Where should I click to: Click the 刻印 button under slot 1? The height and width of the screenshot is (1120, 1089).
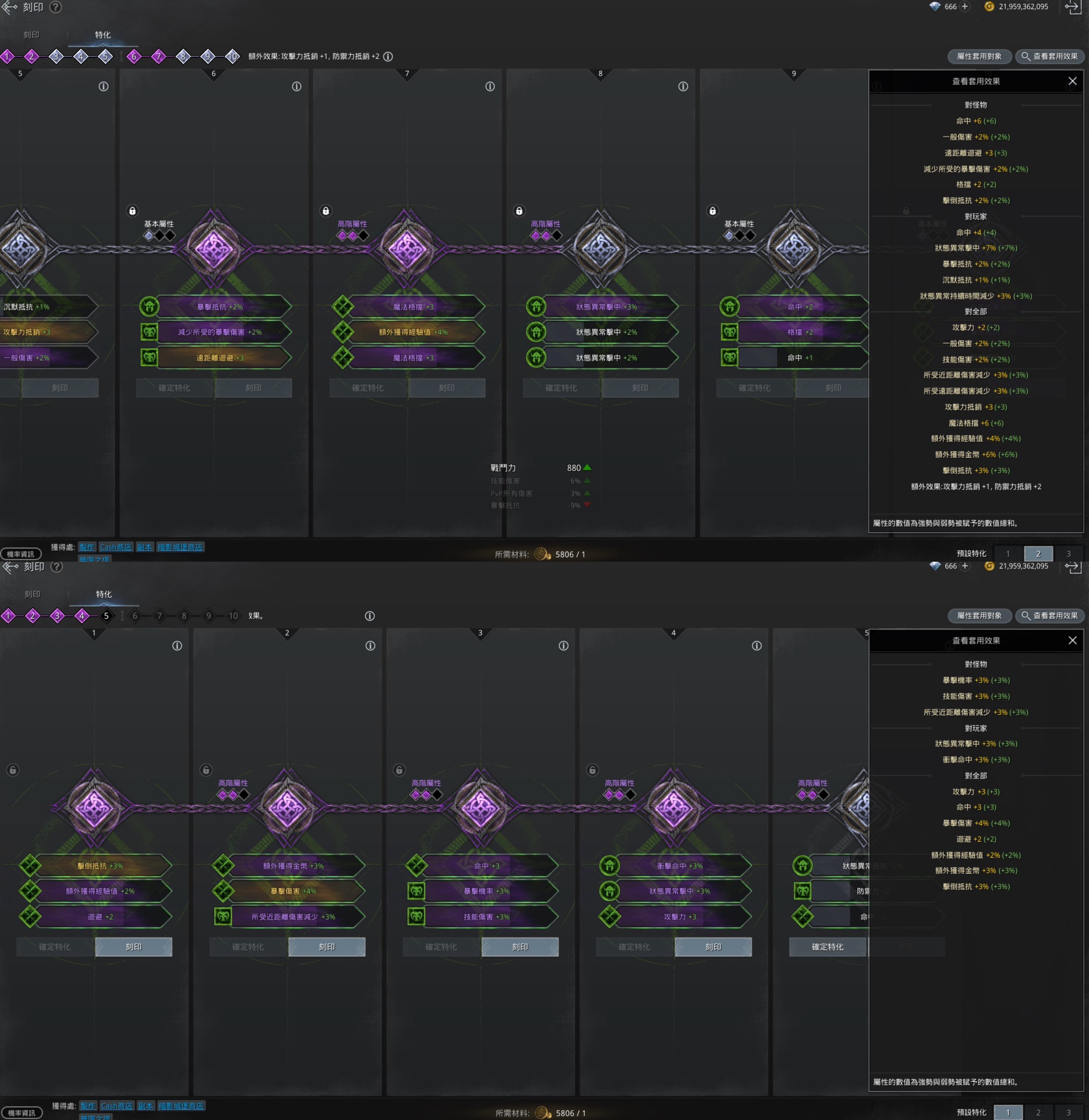(133, 947)
